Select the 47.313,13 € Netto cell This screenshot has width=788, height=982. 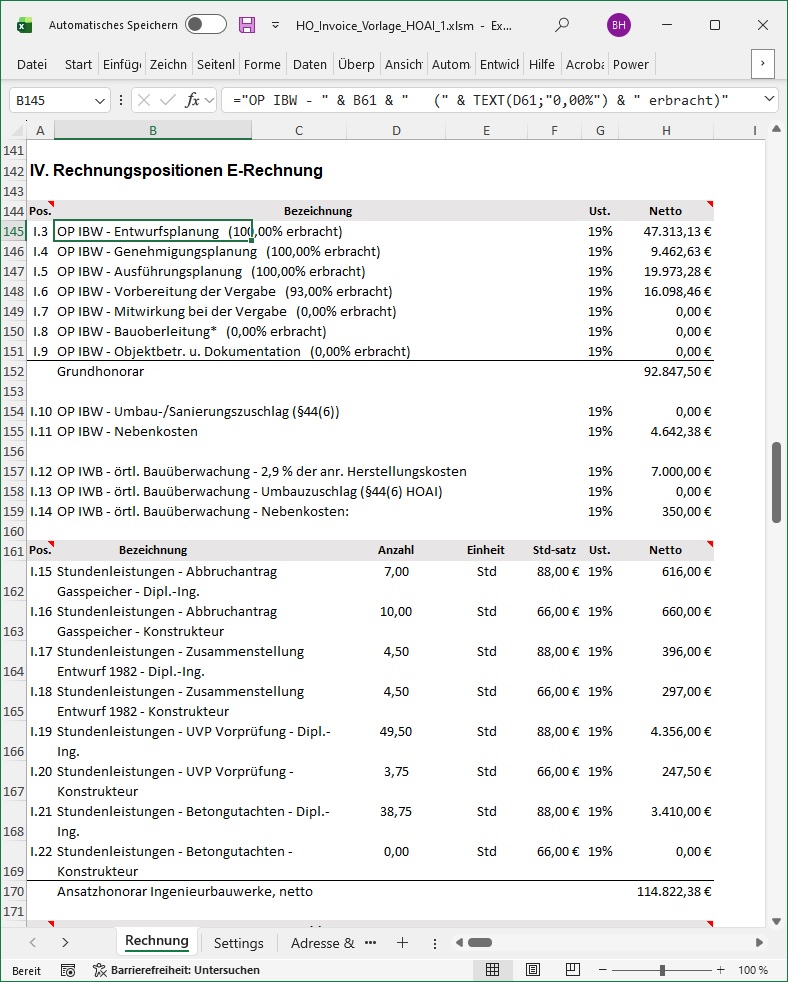pos(666,231)
